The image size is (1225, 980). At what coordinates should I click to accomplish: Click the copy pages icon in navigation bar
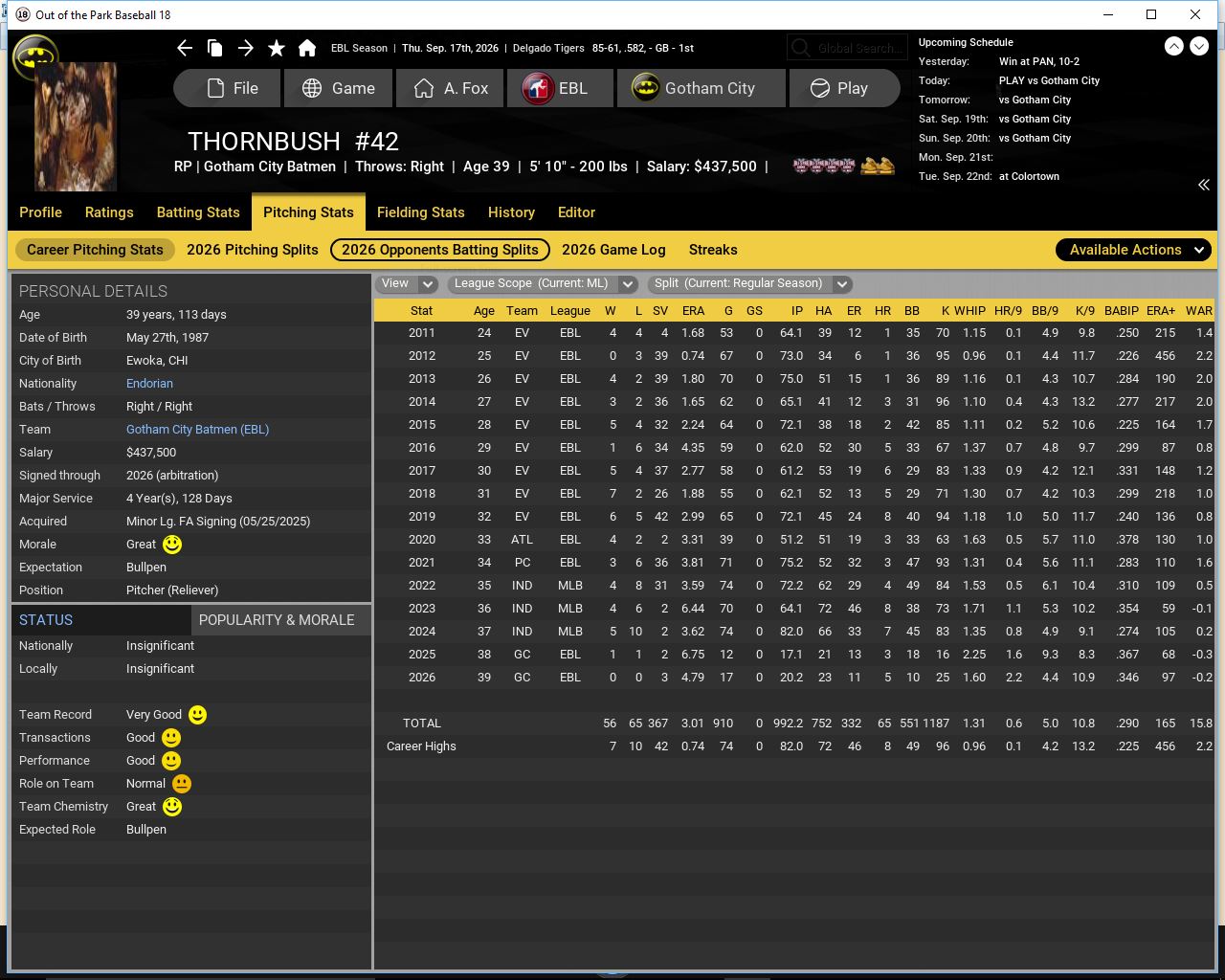click(215, 48)
